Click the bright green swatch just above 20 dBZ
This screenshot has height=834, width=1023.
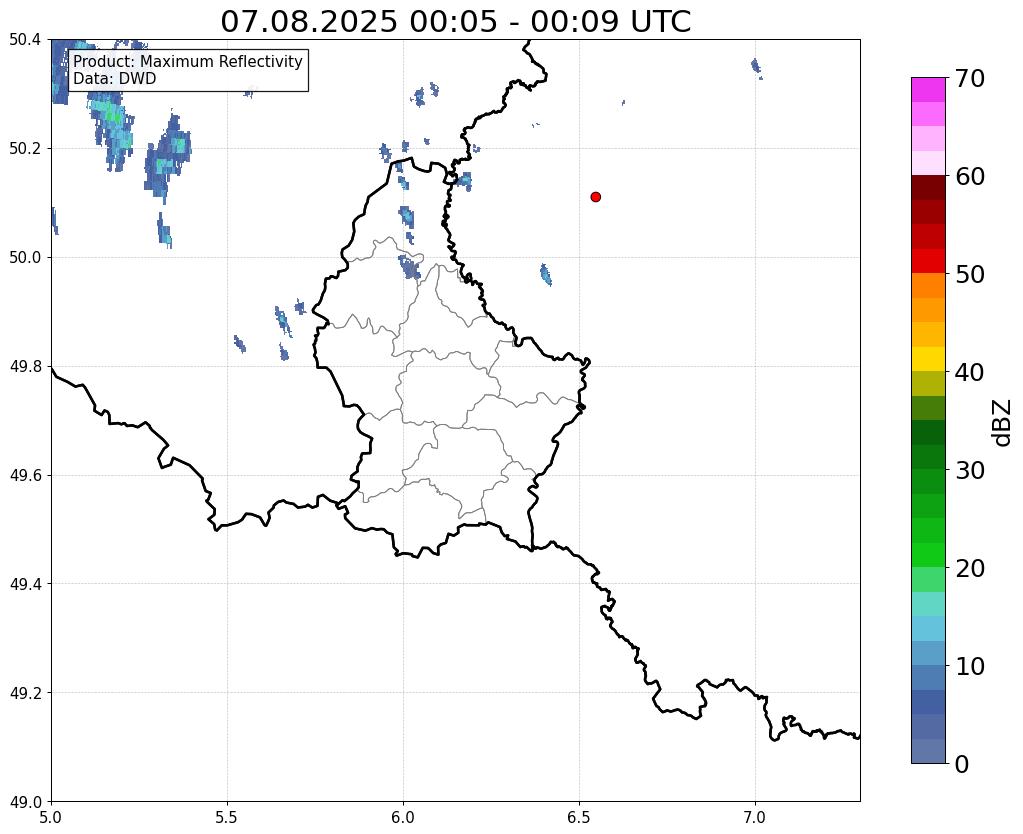(x=928, y=555)
